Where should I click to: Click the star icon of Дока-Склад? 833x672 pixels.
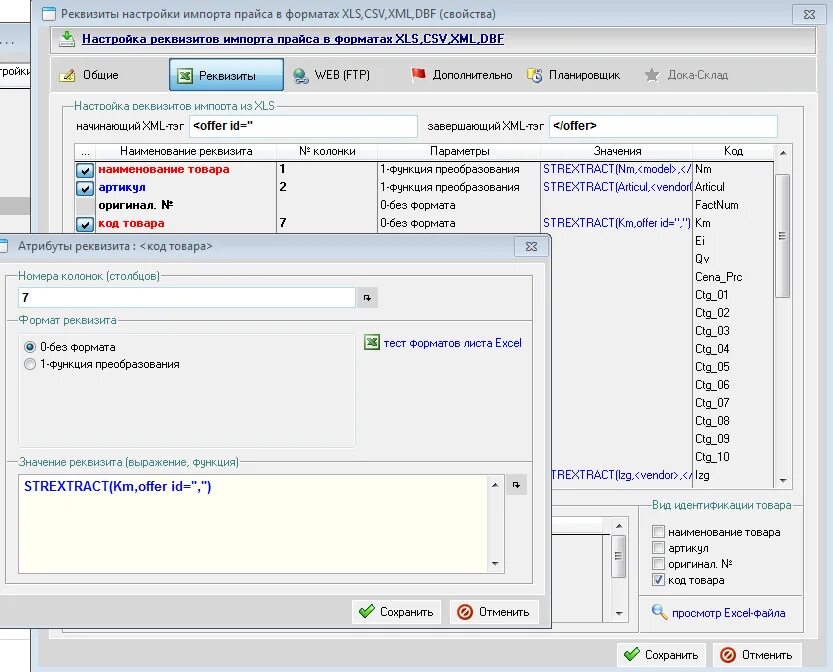click(x=651, y=75)
